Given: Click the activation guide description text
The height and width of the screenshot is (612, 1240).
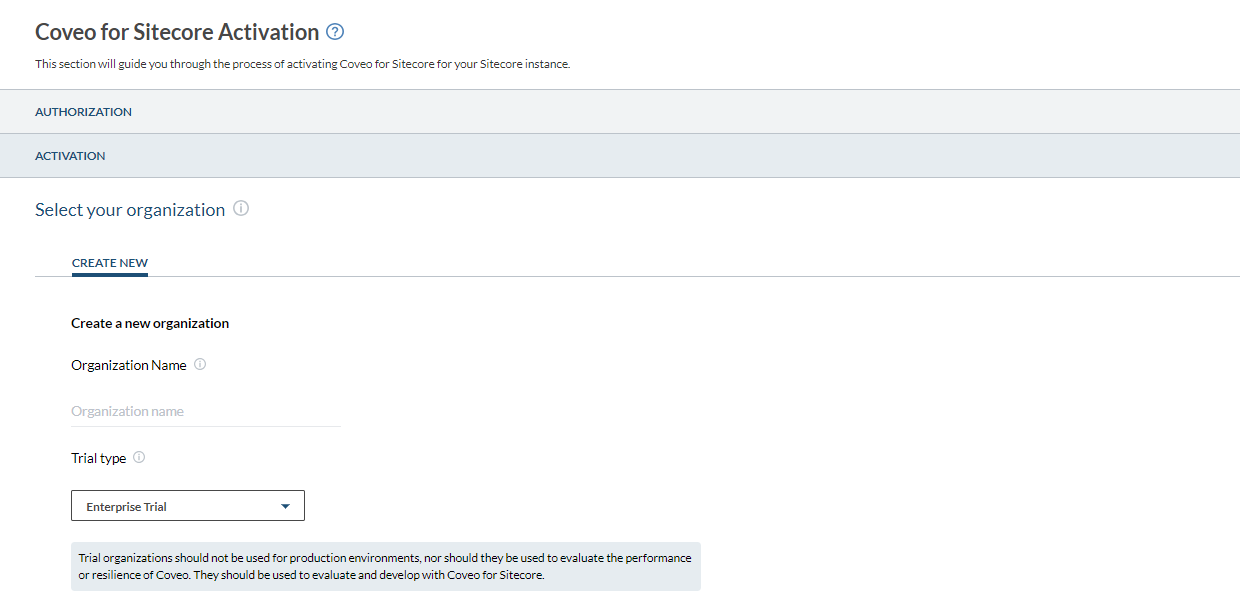Looking at the screenshot, I should (302, 64).
